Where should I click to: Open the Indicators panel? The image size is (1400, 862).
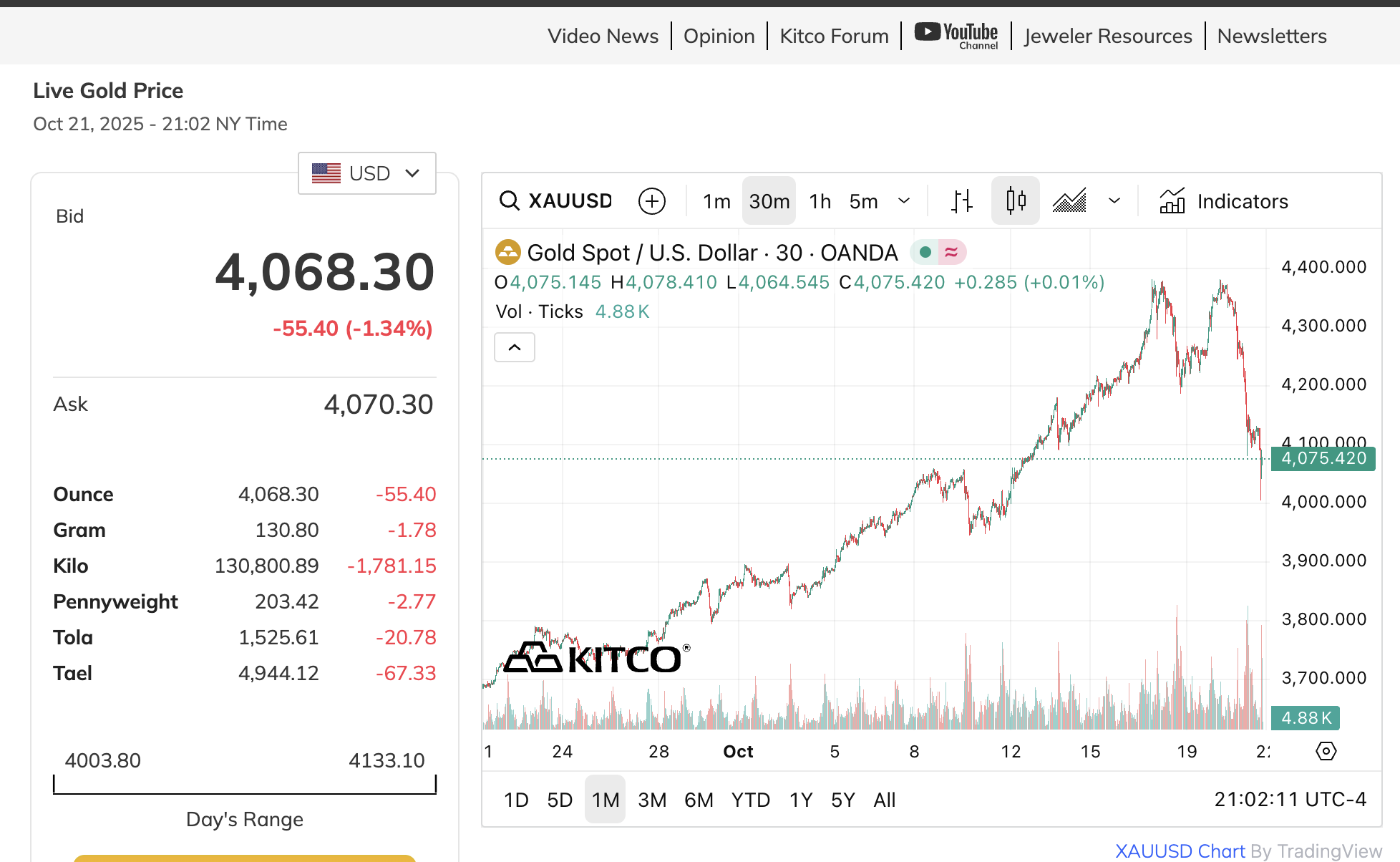click(1224, 201)
